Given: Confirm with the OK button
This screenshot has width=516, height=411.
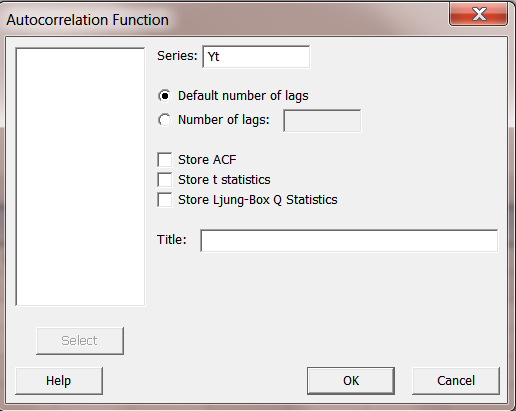Looking at the screenshot, I should pyautogui.click(x=351, y=381).
